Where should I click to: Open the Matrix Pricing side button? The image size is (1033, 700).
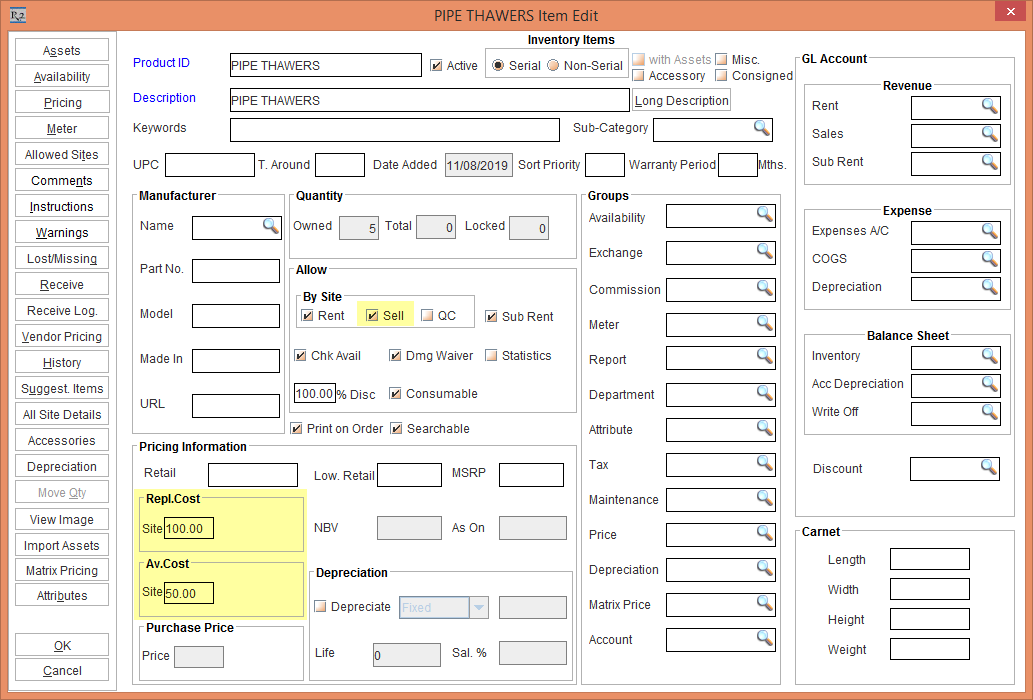[62, 570]
